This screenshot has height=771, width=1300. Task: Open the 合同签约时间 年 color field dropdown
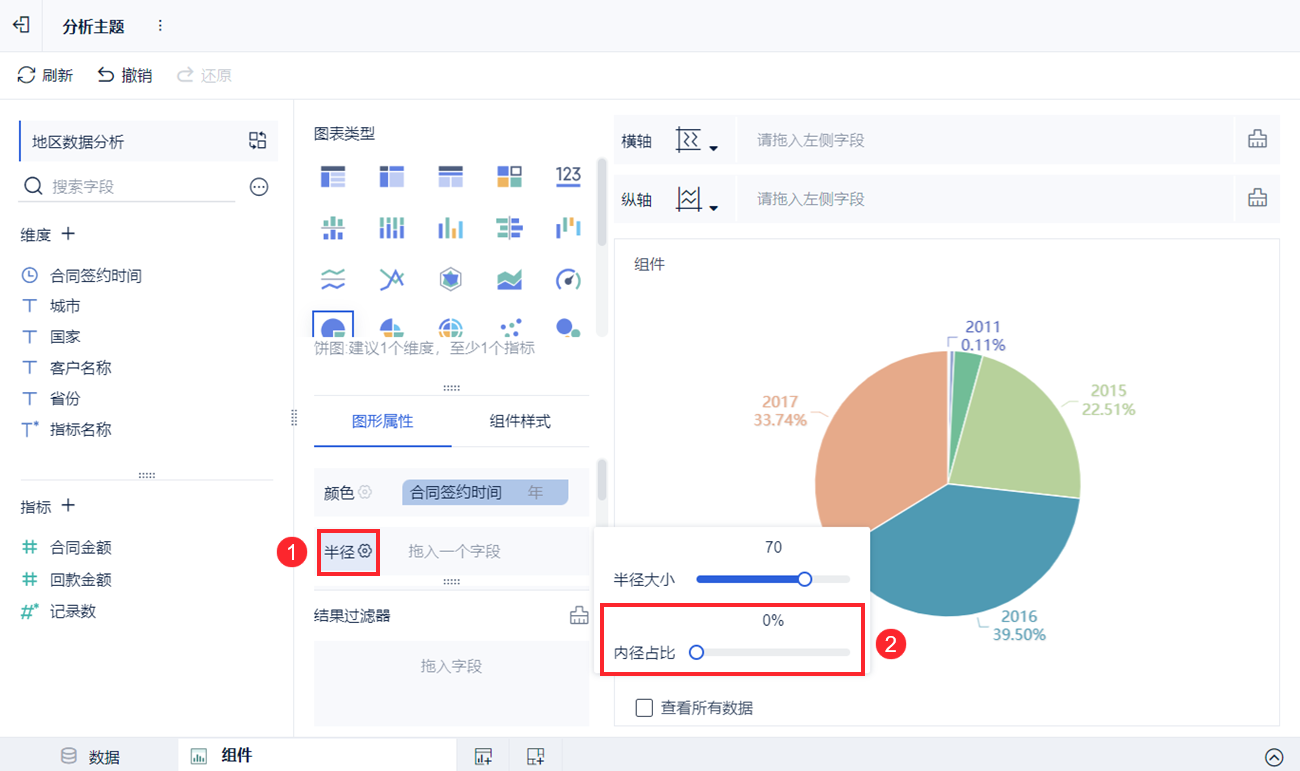pos(485,492)
